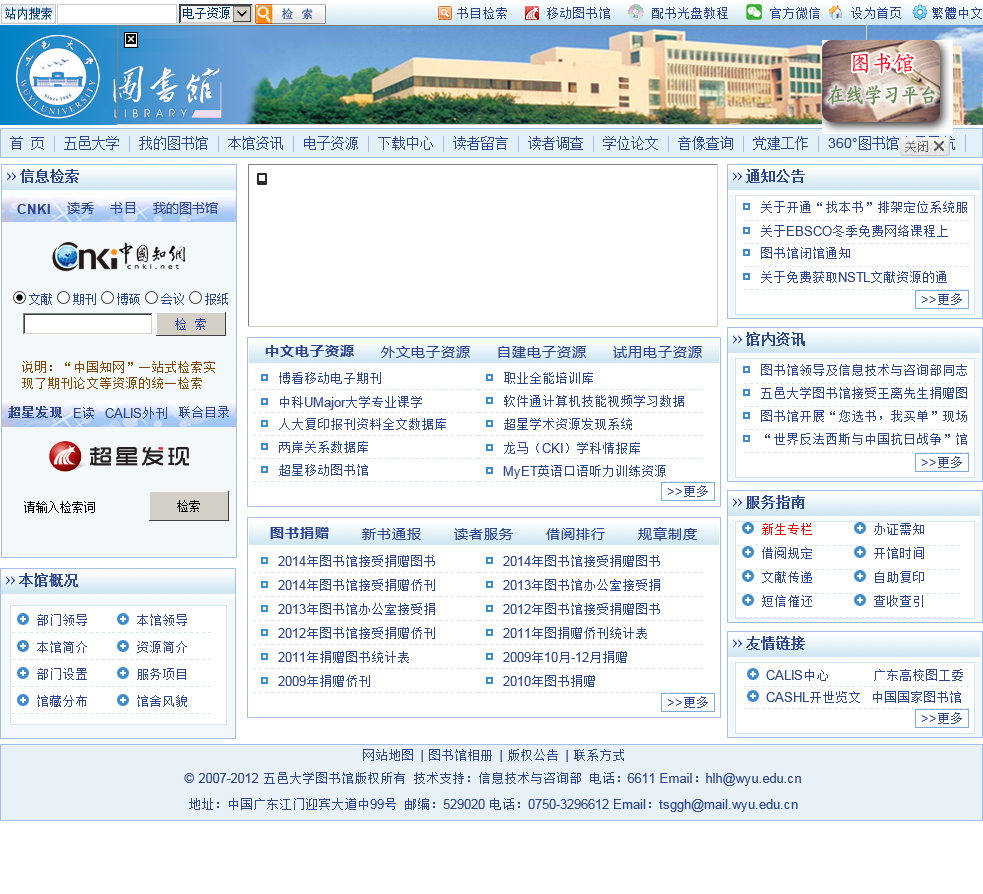Select the 期刊 radio button
Viewport: 983px width, 894px height.
(63, 298)
